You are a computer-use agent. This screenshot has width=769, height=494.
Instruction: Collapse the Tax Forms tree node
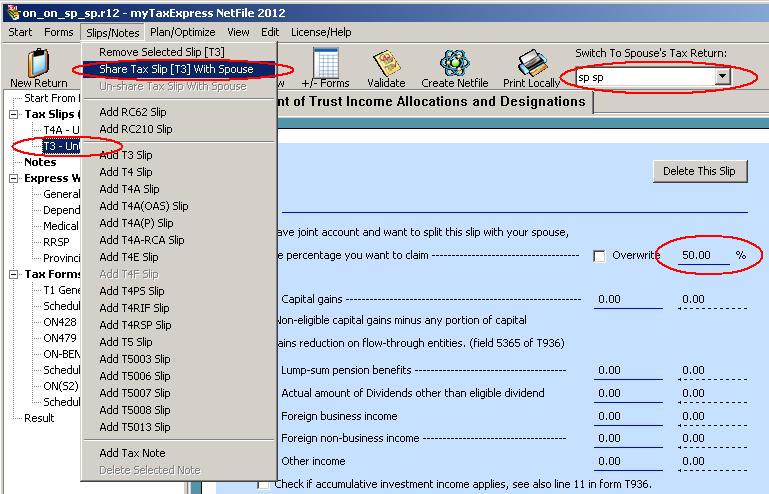click(14, 274)
